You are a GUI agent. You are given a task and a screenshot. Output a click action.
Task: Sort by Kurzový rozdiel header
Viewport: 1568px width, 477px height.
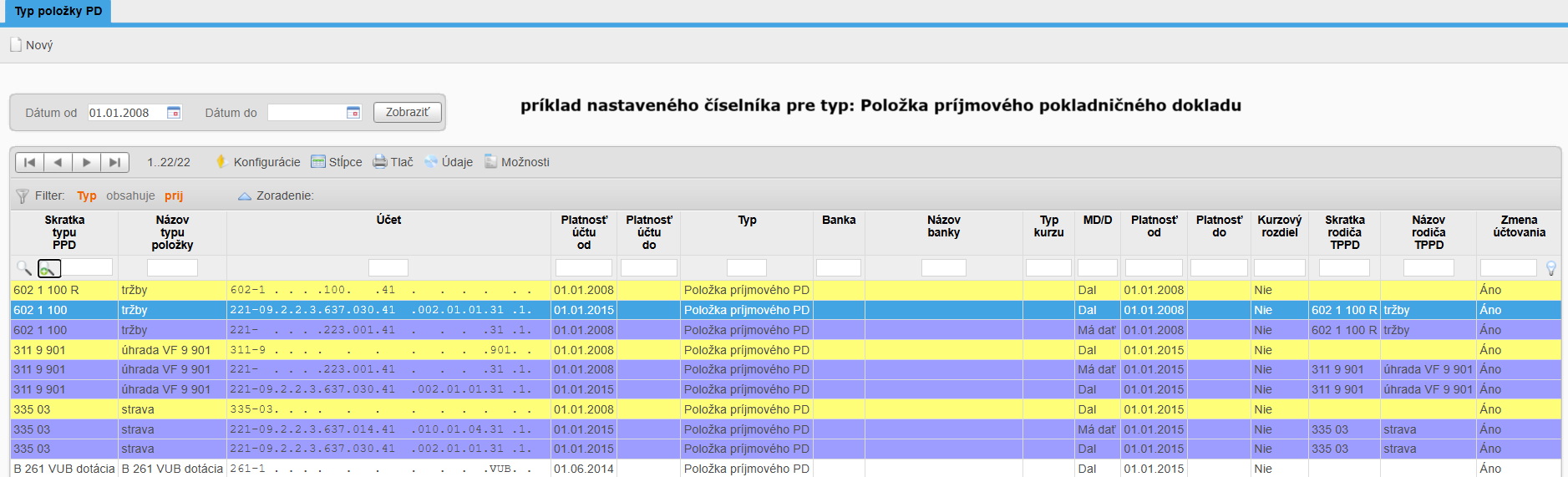pyautogui.click(x=1280, y=226)
